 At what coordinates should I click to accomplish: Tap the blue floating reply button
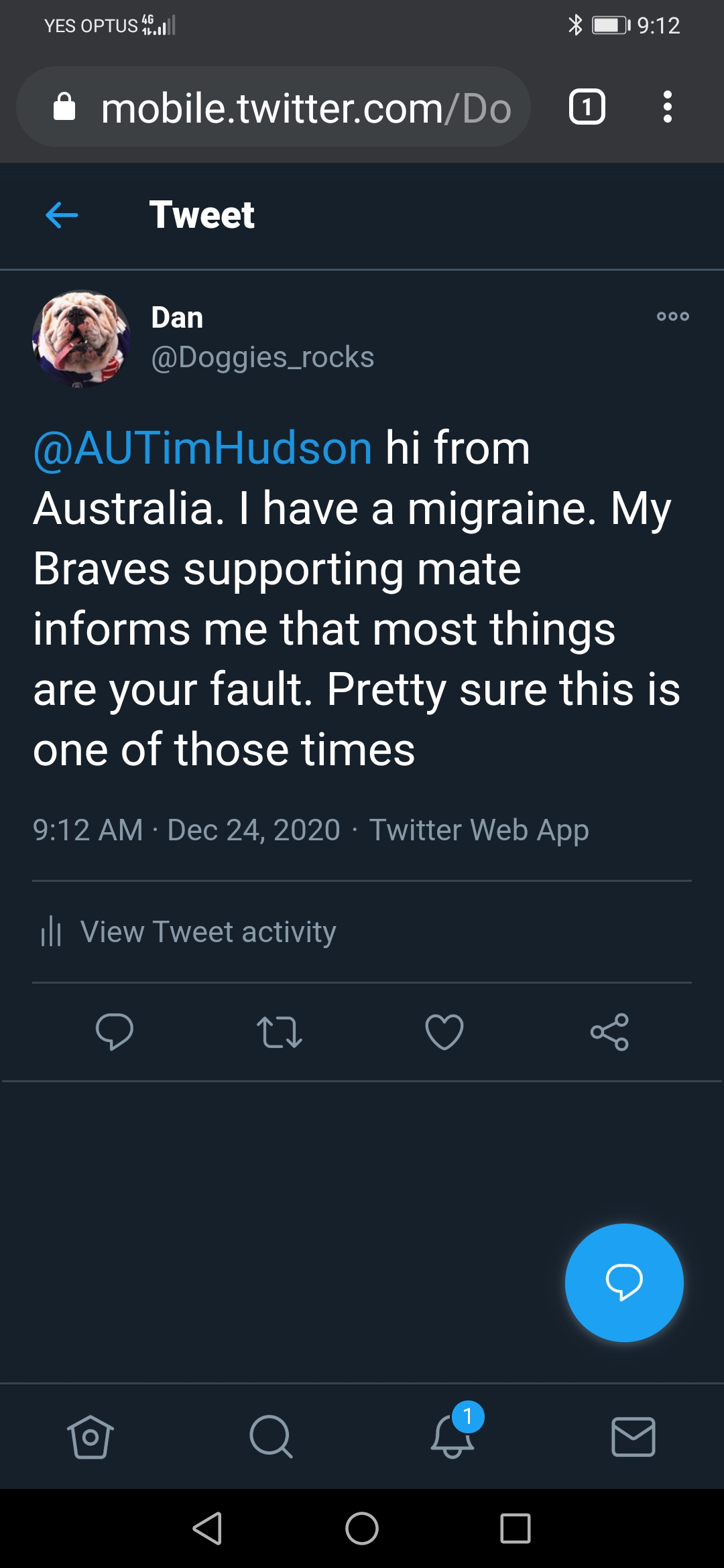[624, 1283]
